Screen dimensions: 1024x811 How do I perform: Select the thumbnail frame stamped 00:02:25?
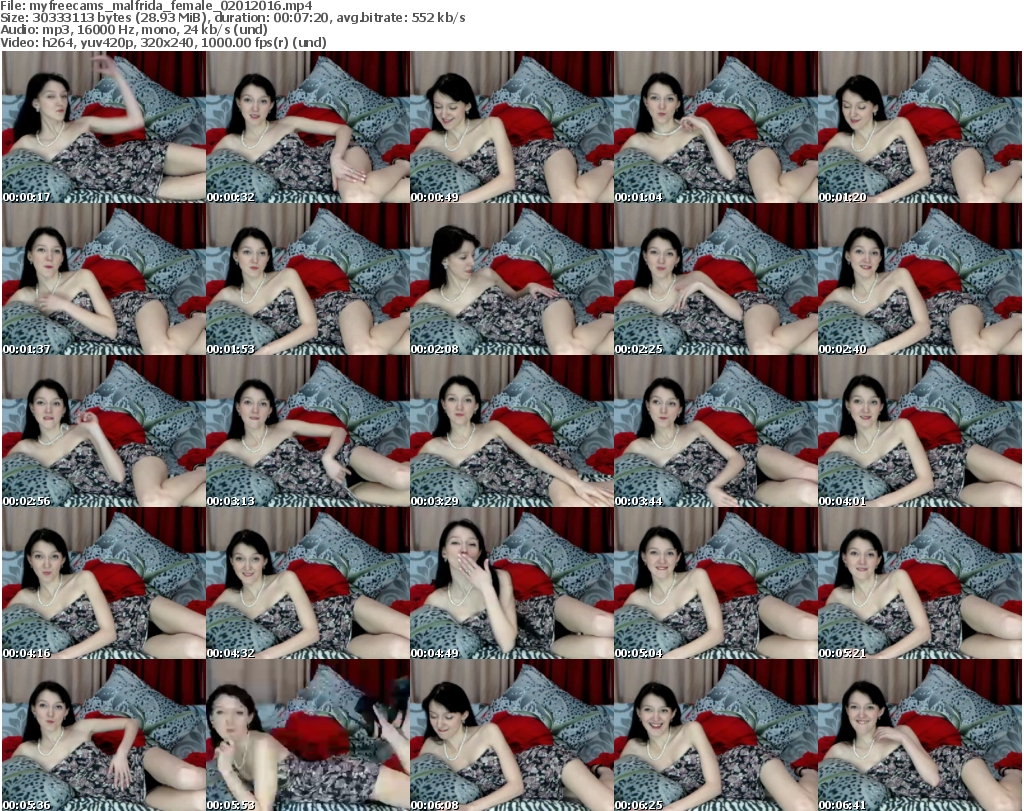[x=716, y=279]
